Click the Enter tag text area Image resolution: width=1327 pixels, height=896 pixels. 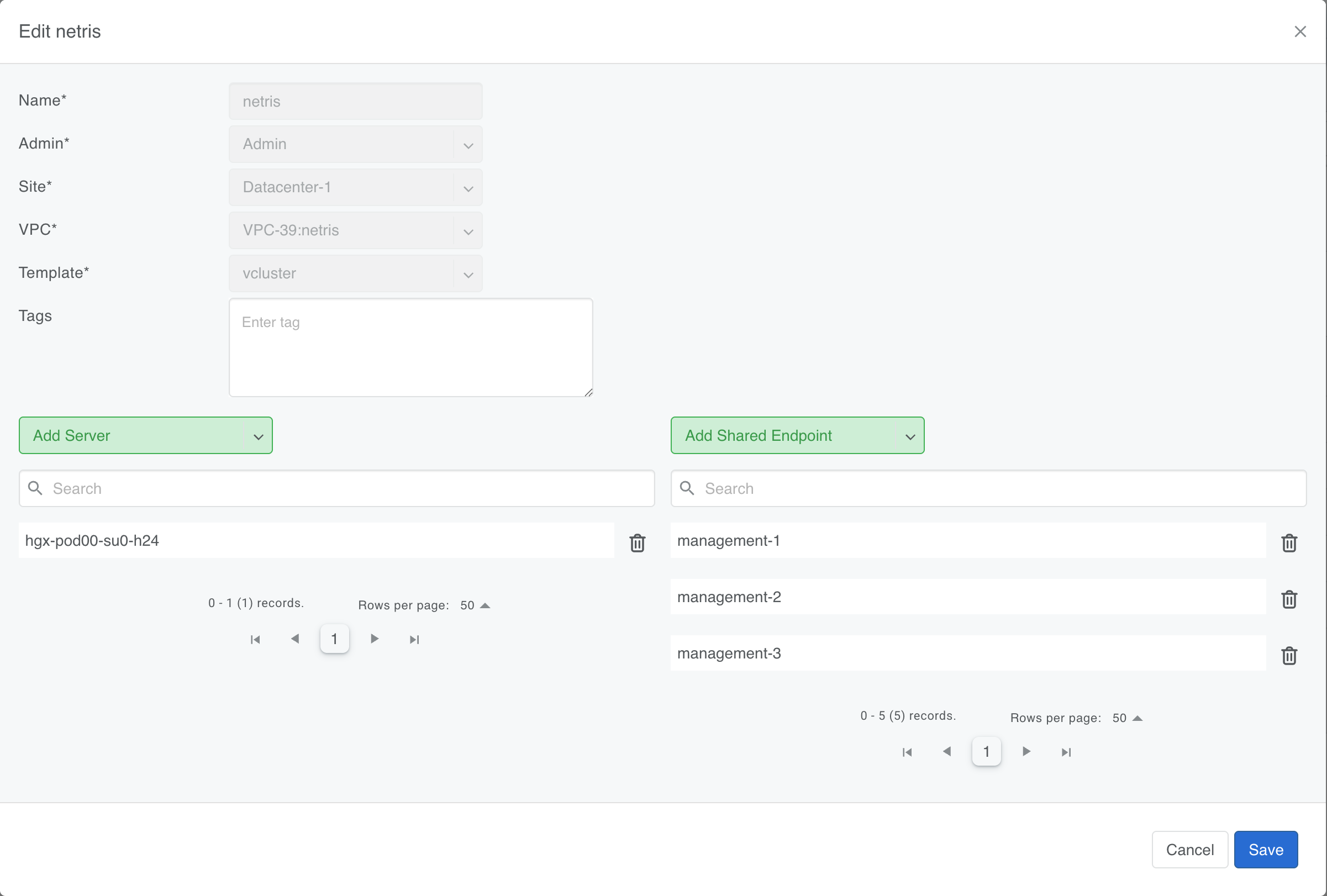click(x=410, y=347)
